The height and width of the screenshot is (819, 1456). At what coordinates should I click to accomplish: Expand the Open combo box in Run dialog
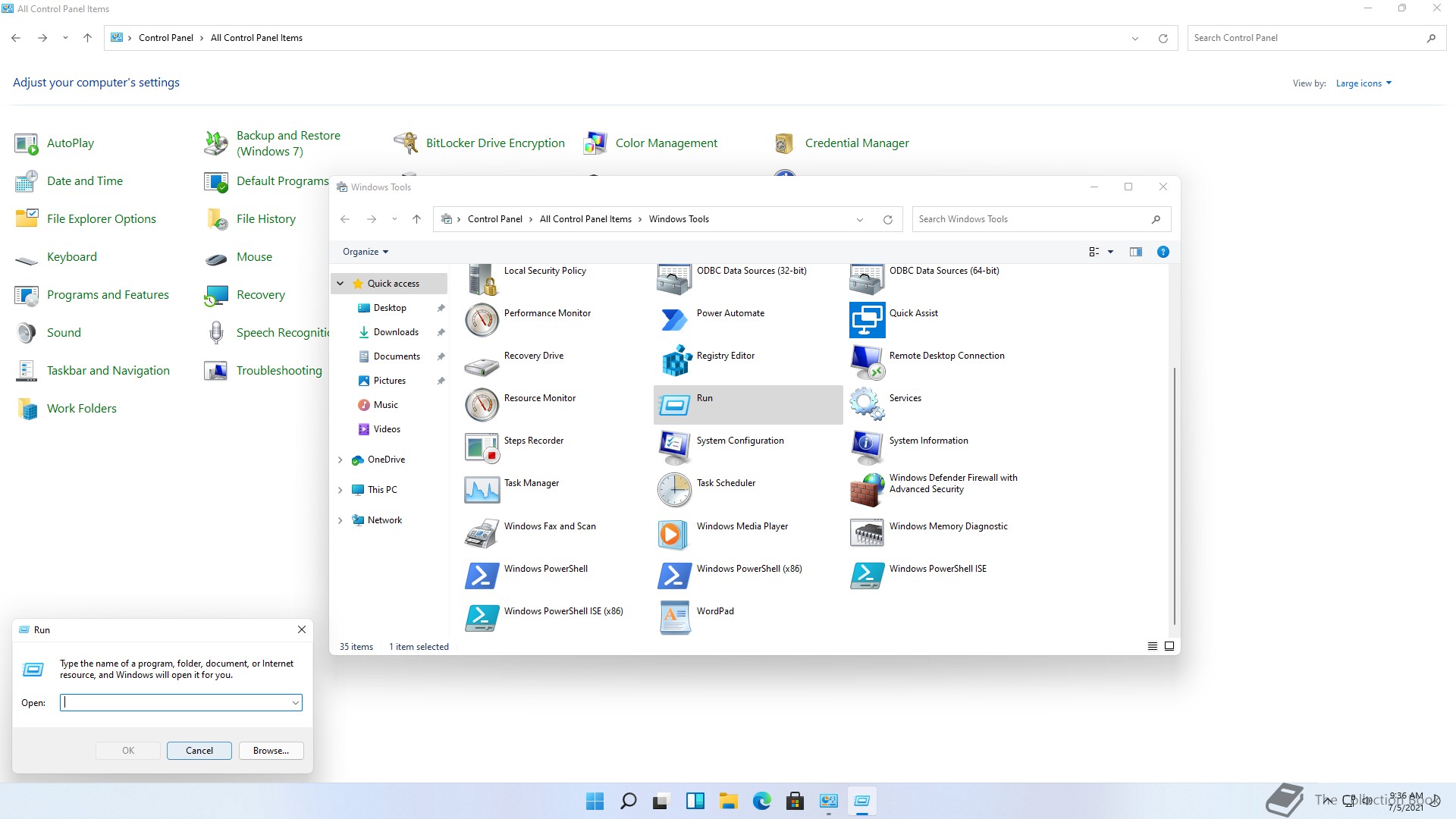(x=295, y=703)
